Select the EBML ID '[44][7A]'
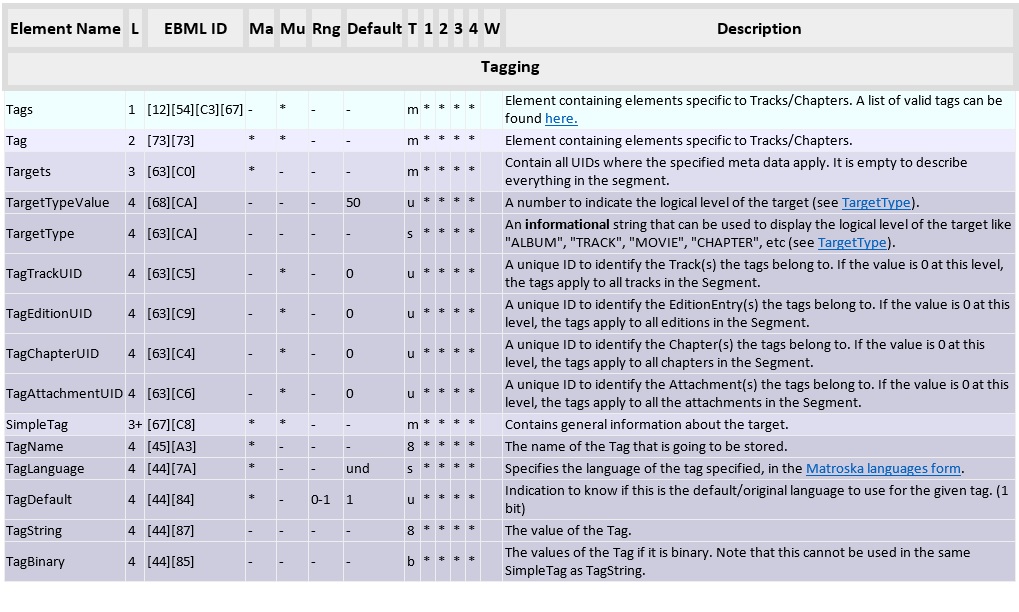The image size is (1019, 612). point(172,468)
